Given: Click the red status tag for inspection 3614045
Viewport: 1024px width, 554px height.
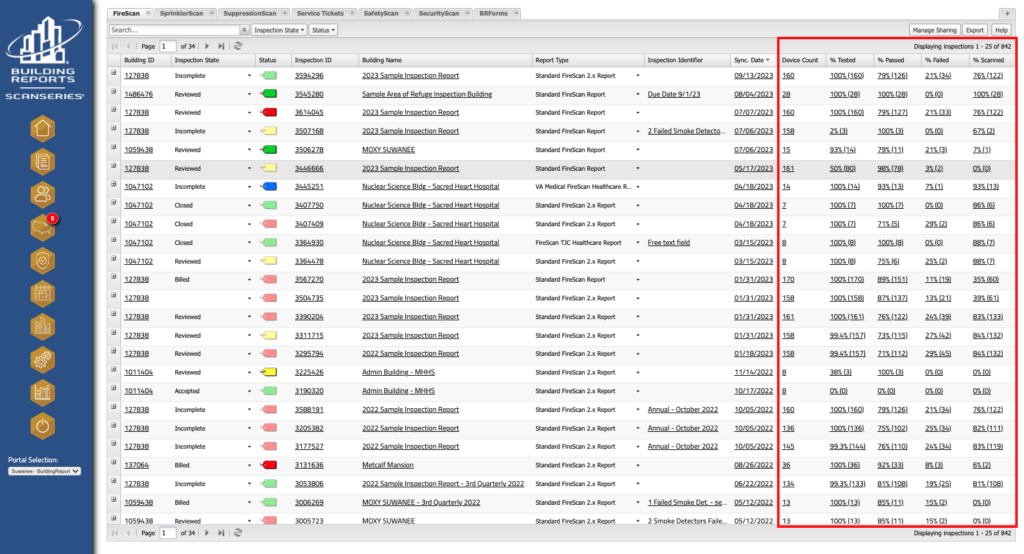Looking at the screenshot, I should coord(270,112).
